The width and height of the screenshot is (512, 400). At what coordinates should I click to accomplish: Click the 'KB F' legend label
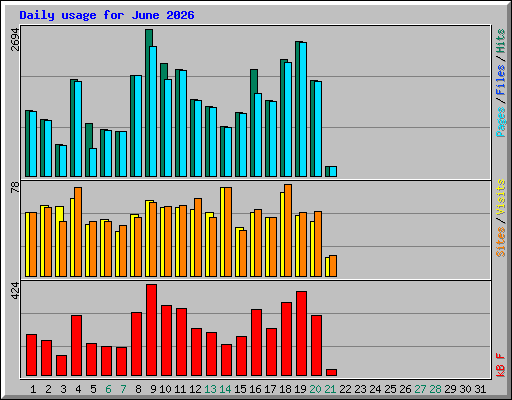(500, 365)
